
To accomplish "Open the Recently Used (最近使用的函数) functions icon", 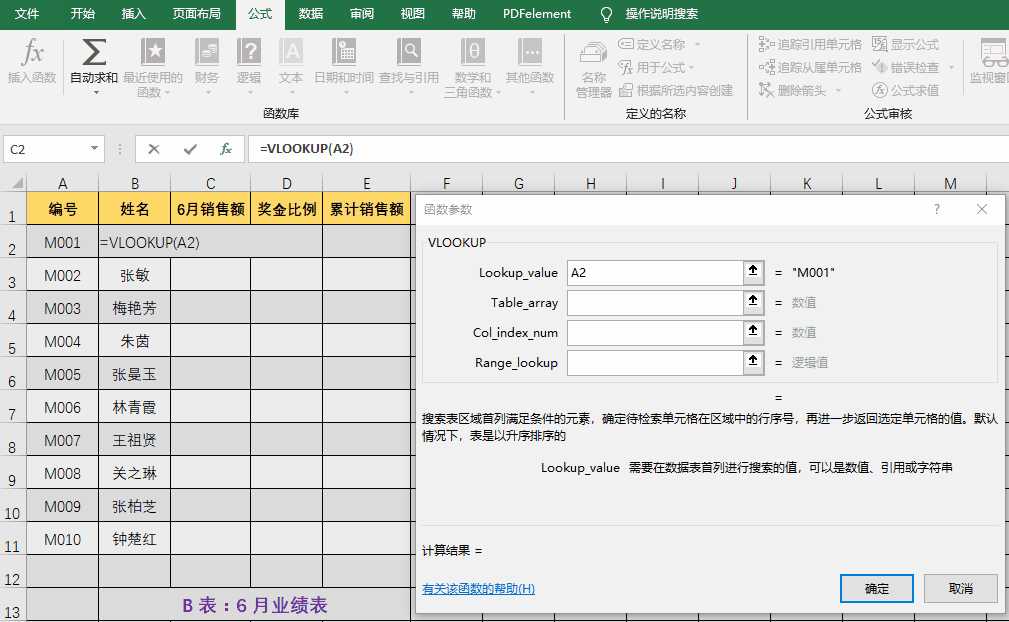I will pyautogui.click(x=153, y=51).
